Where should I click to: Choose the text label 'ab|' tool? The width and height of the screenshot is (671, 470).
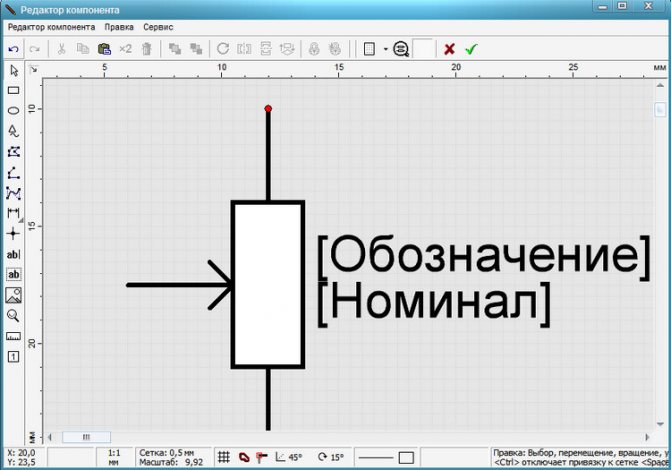click(14, 254)
